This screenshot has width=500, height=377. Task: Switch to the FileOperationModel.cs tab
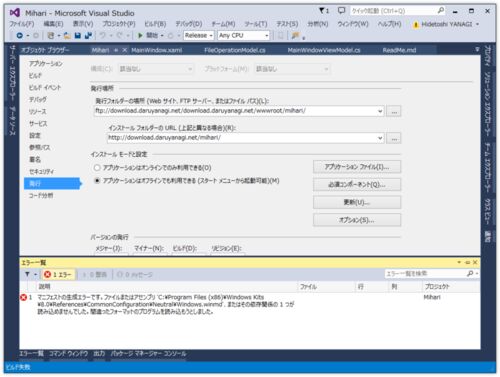pyautogui.click(x=235, y=50)
